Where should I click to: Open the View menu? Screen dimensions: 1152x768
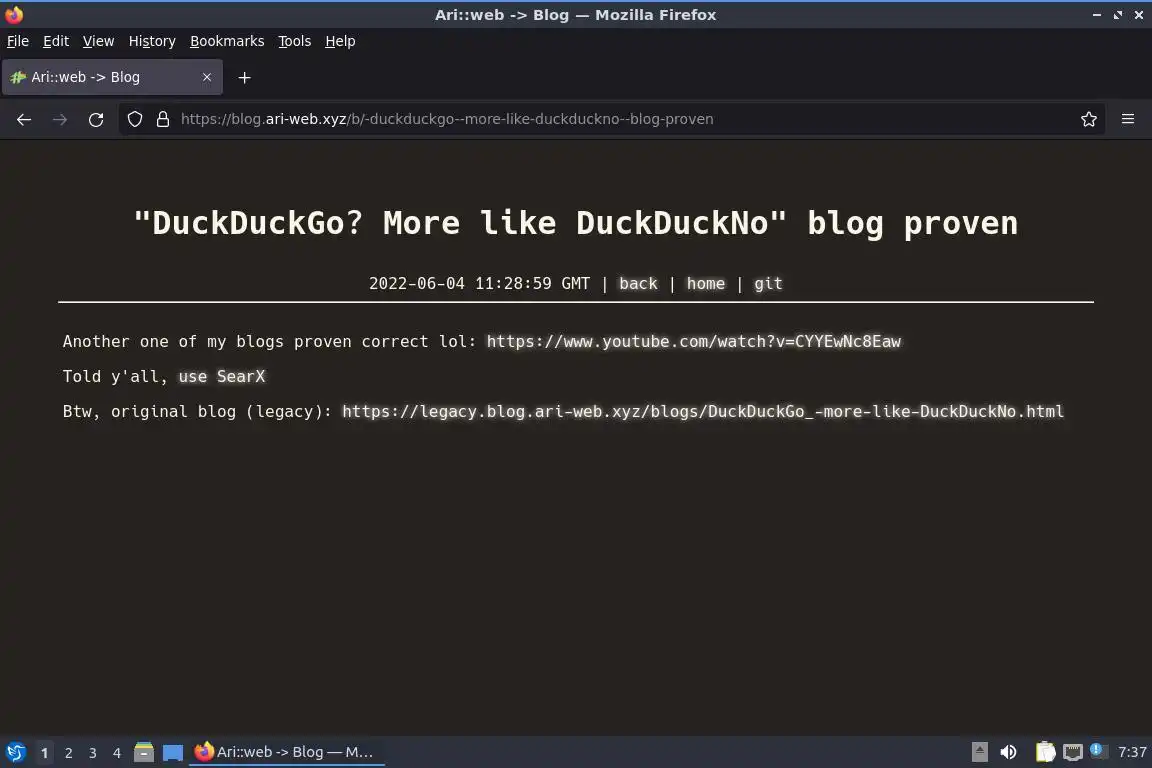tap(98, 41)
